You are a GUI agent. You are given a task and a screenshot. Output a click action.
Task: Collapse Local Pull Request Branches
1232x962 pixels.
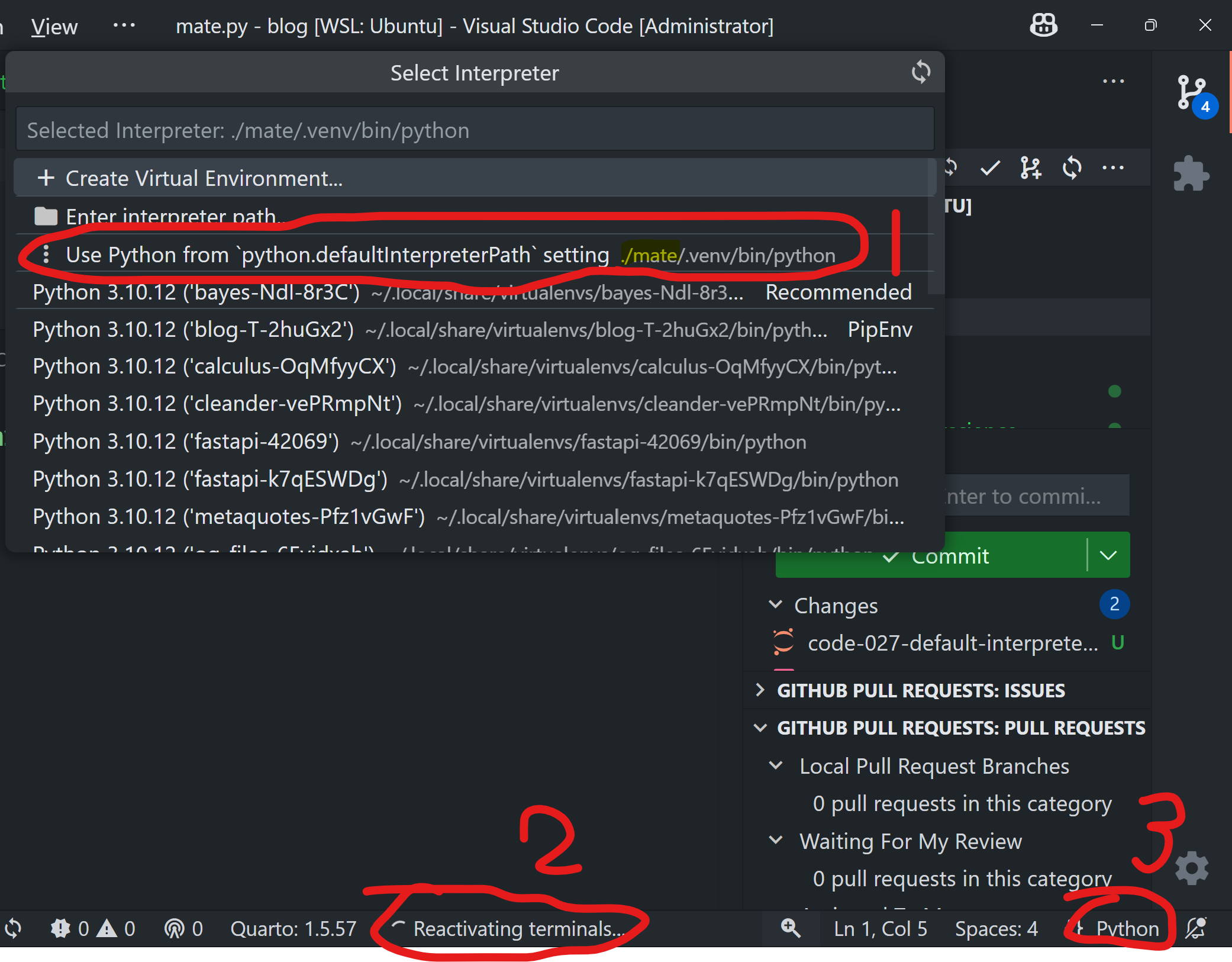[775, 765]
